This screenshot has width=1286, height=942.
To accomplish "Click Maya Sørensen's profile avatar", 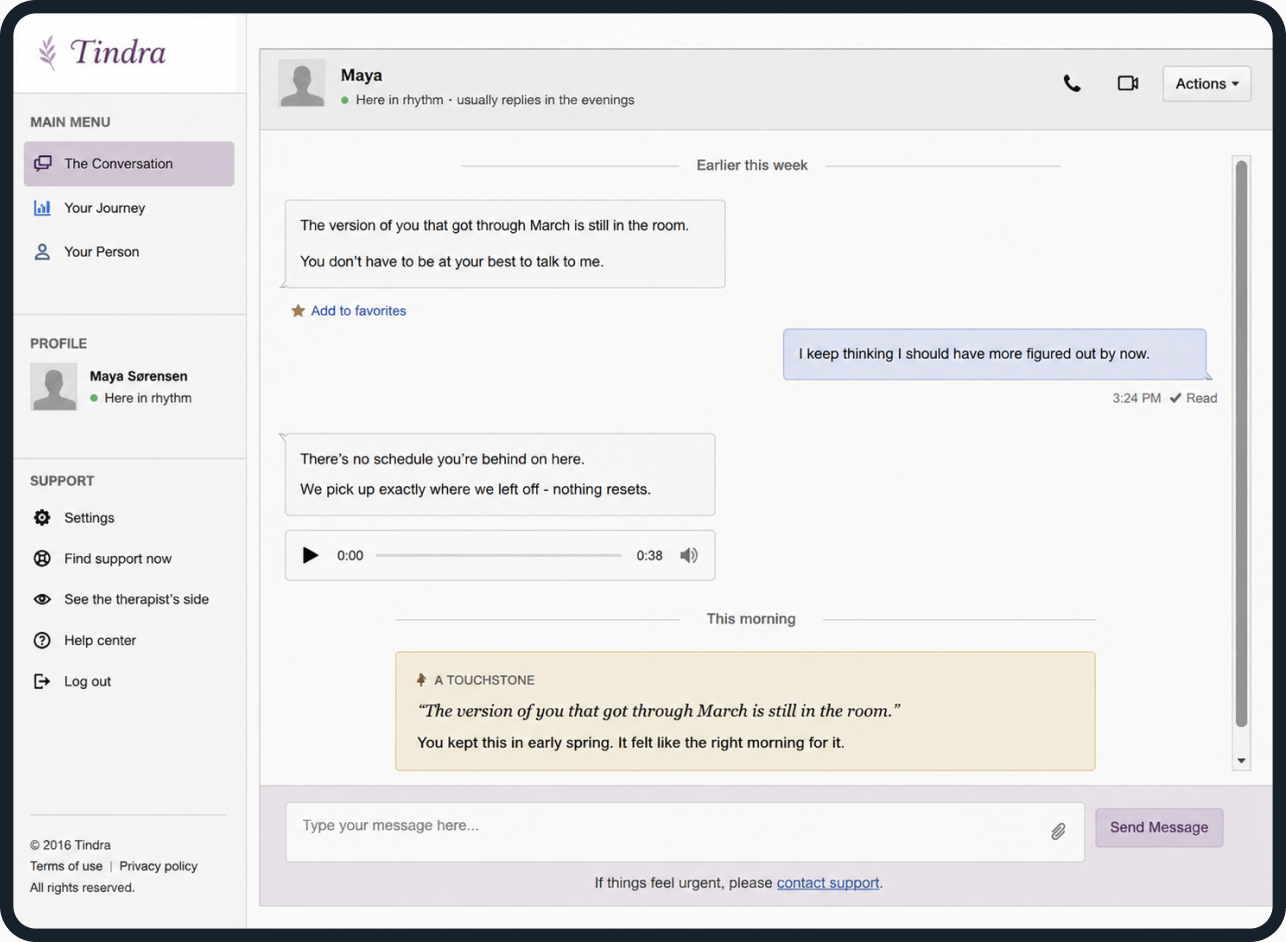I will pos(54,387).
